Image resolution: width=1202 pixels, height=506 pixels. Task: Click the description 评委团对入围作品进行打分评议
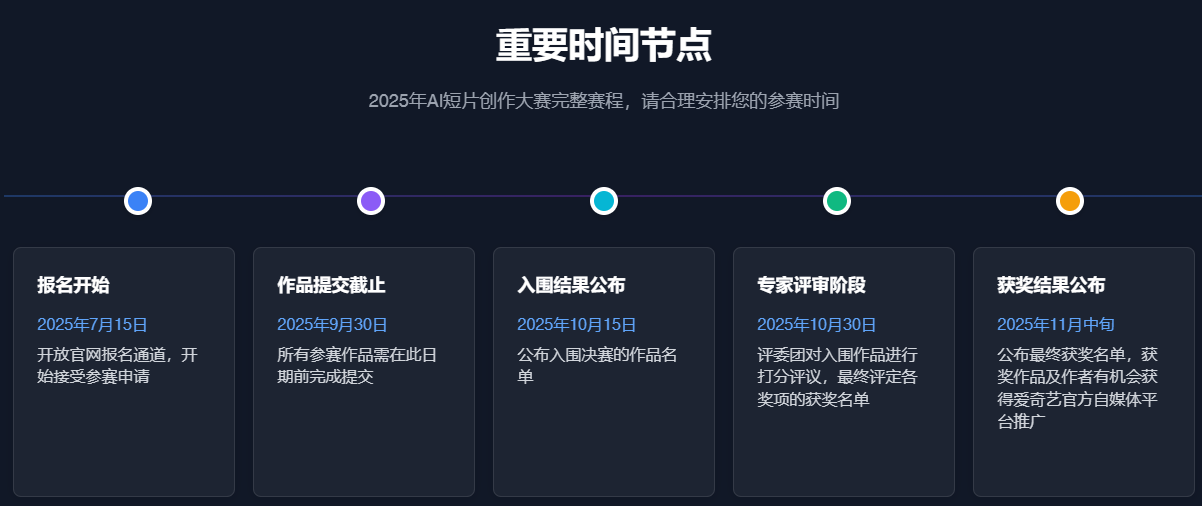coord(838,377)
